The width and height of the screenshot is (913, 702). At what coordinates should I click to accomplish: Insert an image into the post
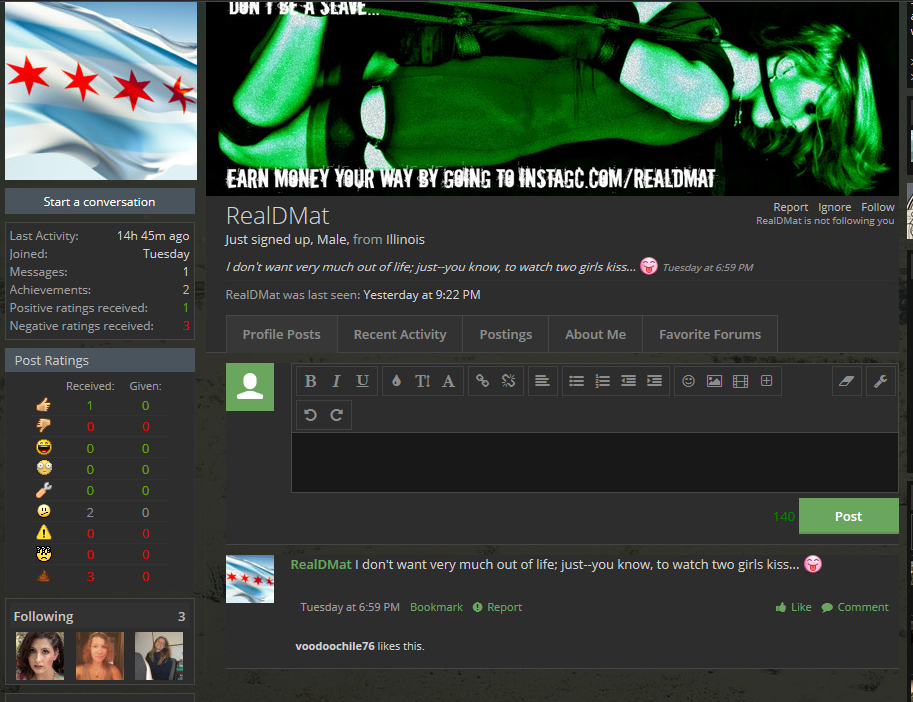[x=714, y=381]
